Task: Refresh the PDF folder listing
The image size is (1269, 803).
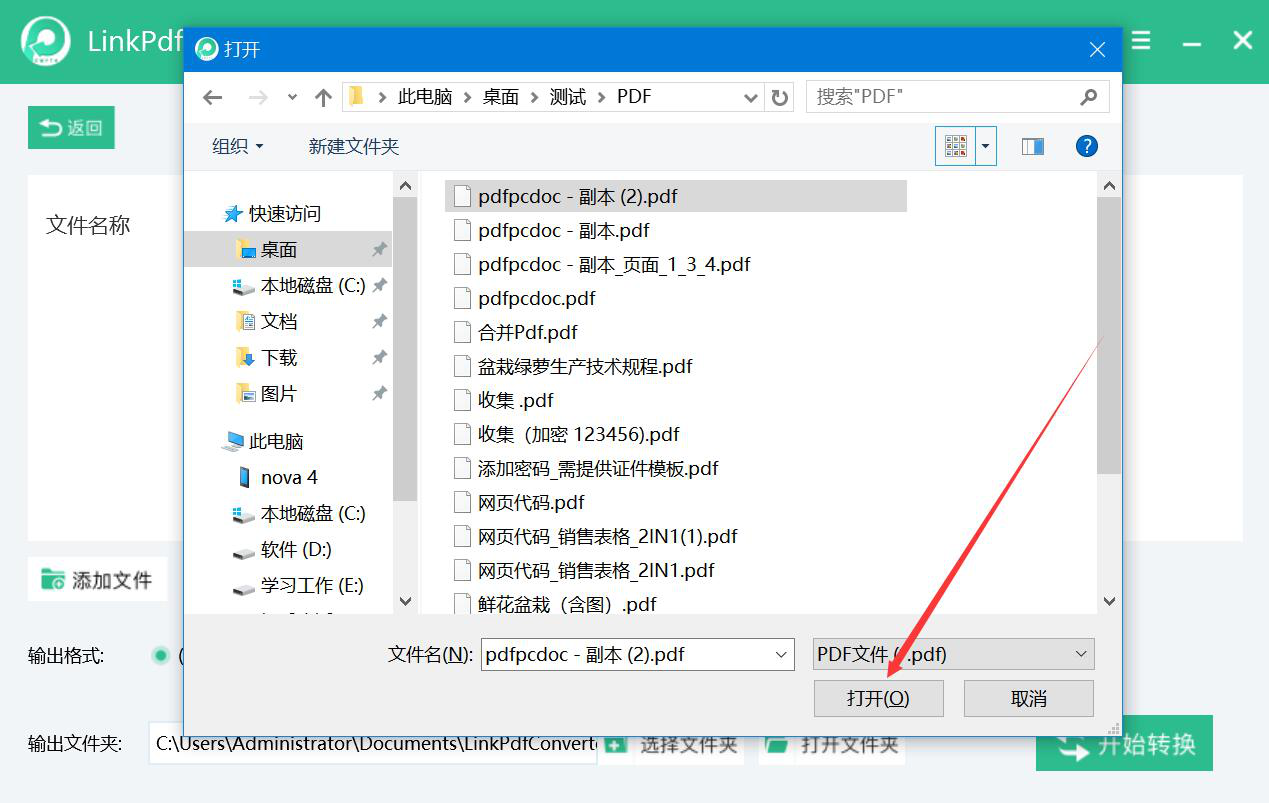Action: (780, 97)
